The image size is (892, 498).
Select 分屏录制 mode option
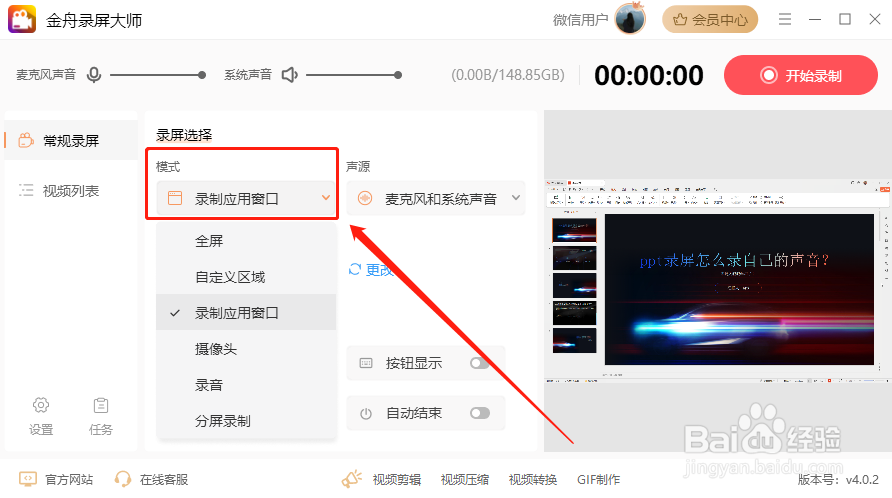[x=246, y=421]
